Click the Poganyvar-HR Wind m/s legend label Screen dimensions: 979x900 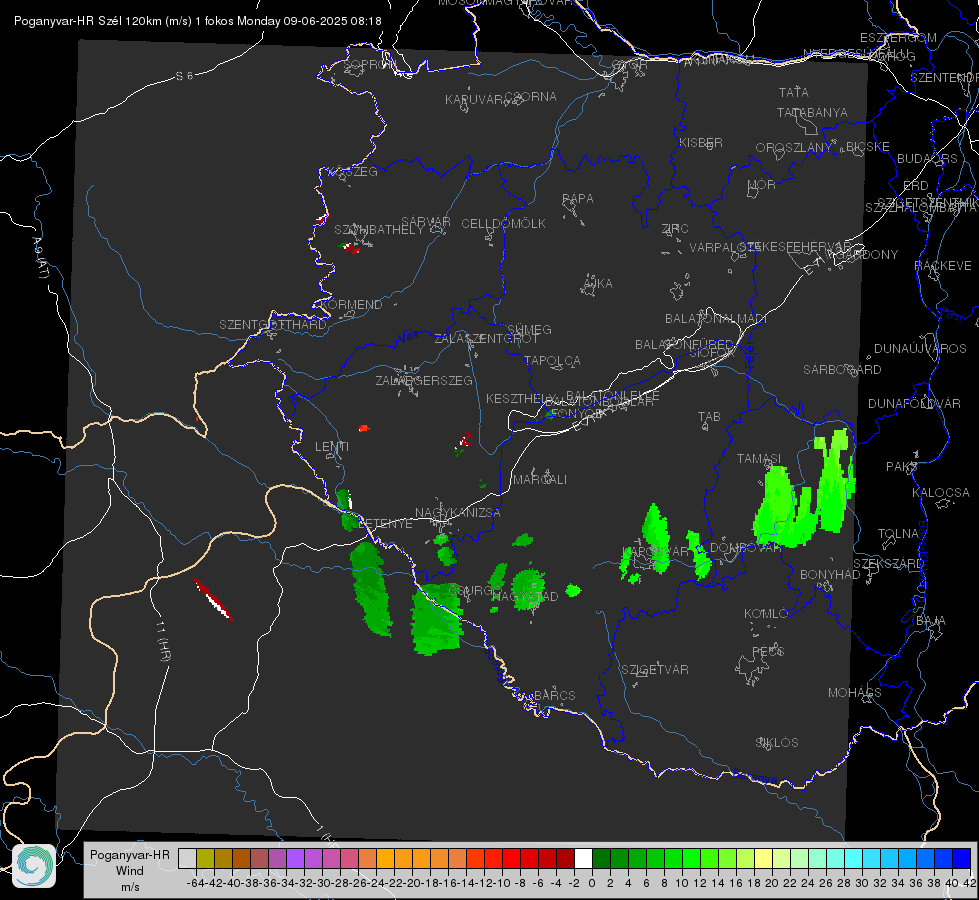[x=130, y=870]
